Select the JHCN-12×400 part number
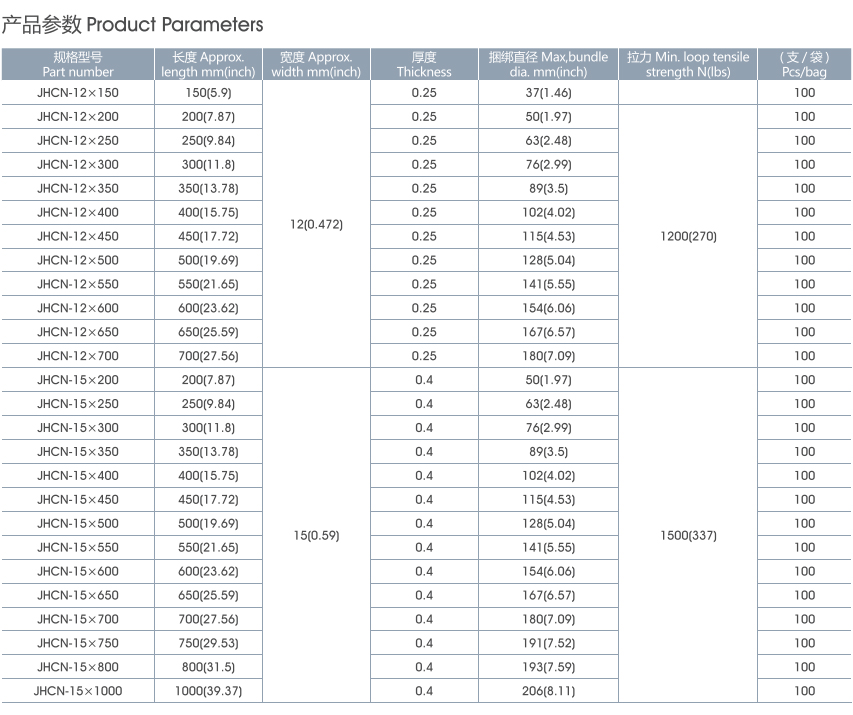Image resolution: width=853 pixels, height=715 pixels. coord(78,212)
